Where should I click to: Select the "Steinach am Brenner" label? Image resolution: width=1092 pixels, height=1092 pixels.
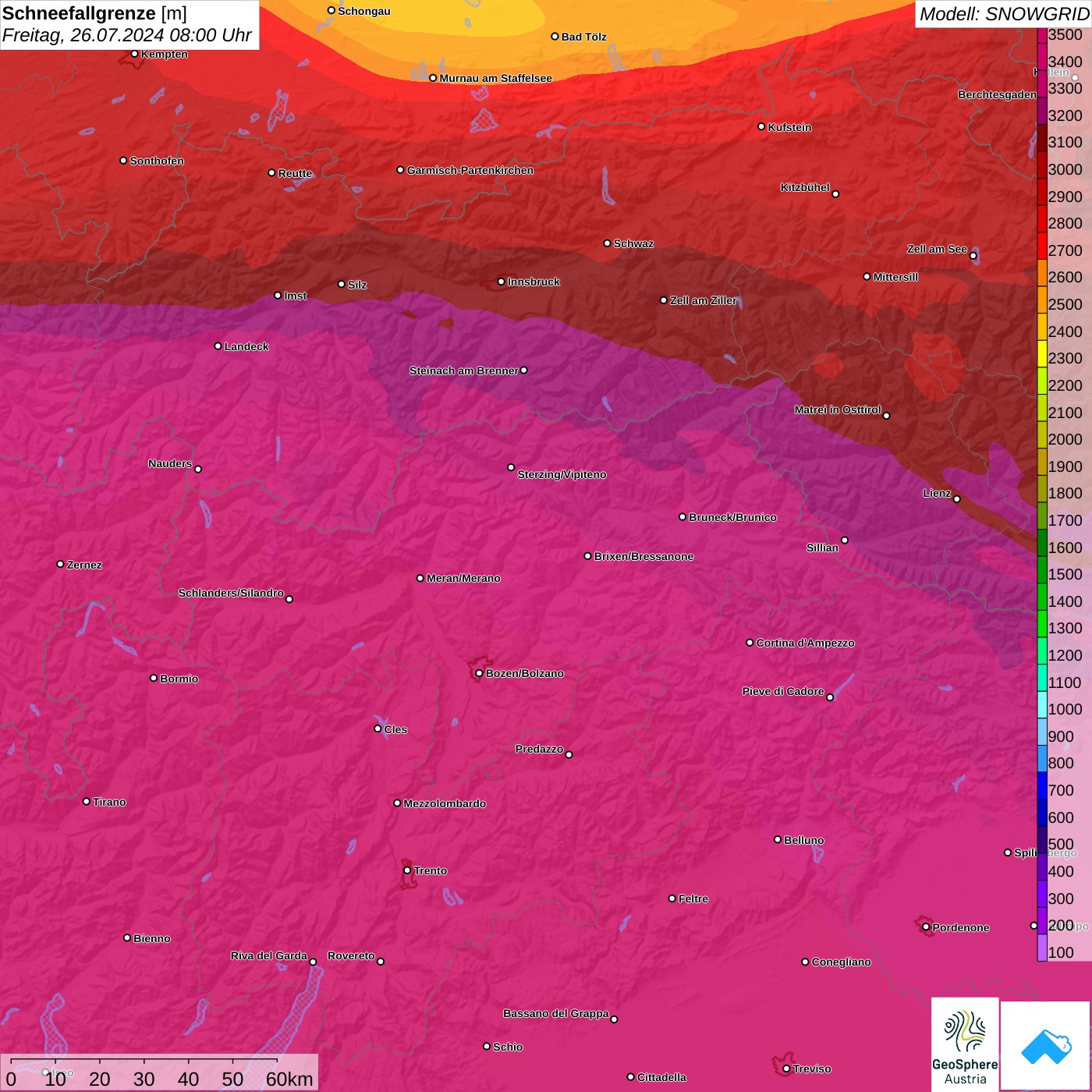[464, 370]
